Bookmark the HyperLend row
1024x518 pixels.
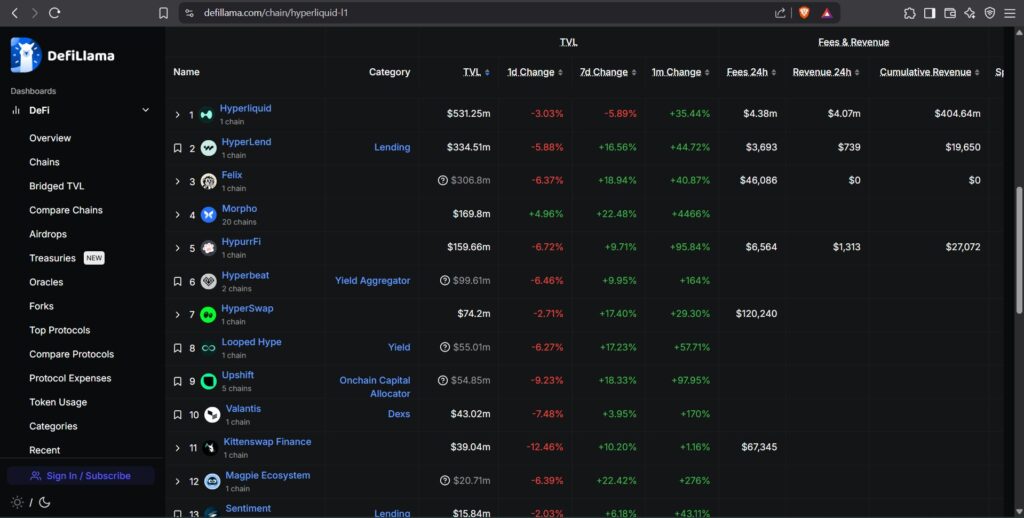point(177,148)
